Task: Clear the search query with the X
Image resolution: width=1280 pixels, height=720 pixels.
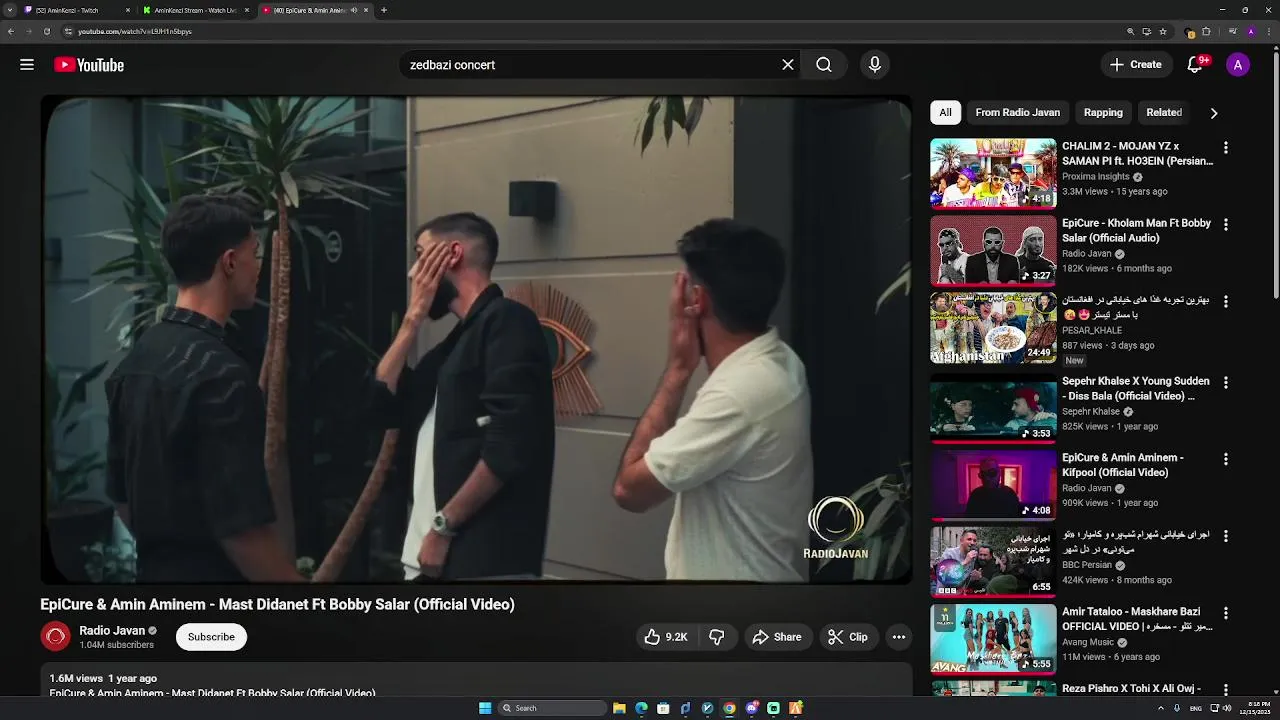Action: [788, 65]
